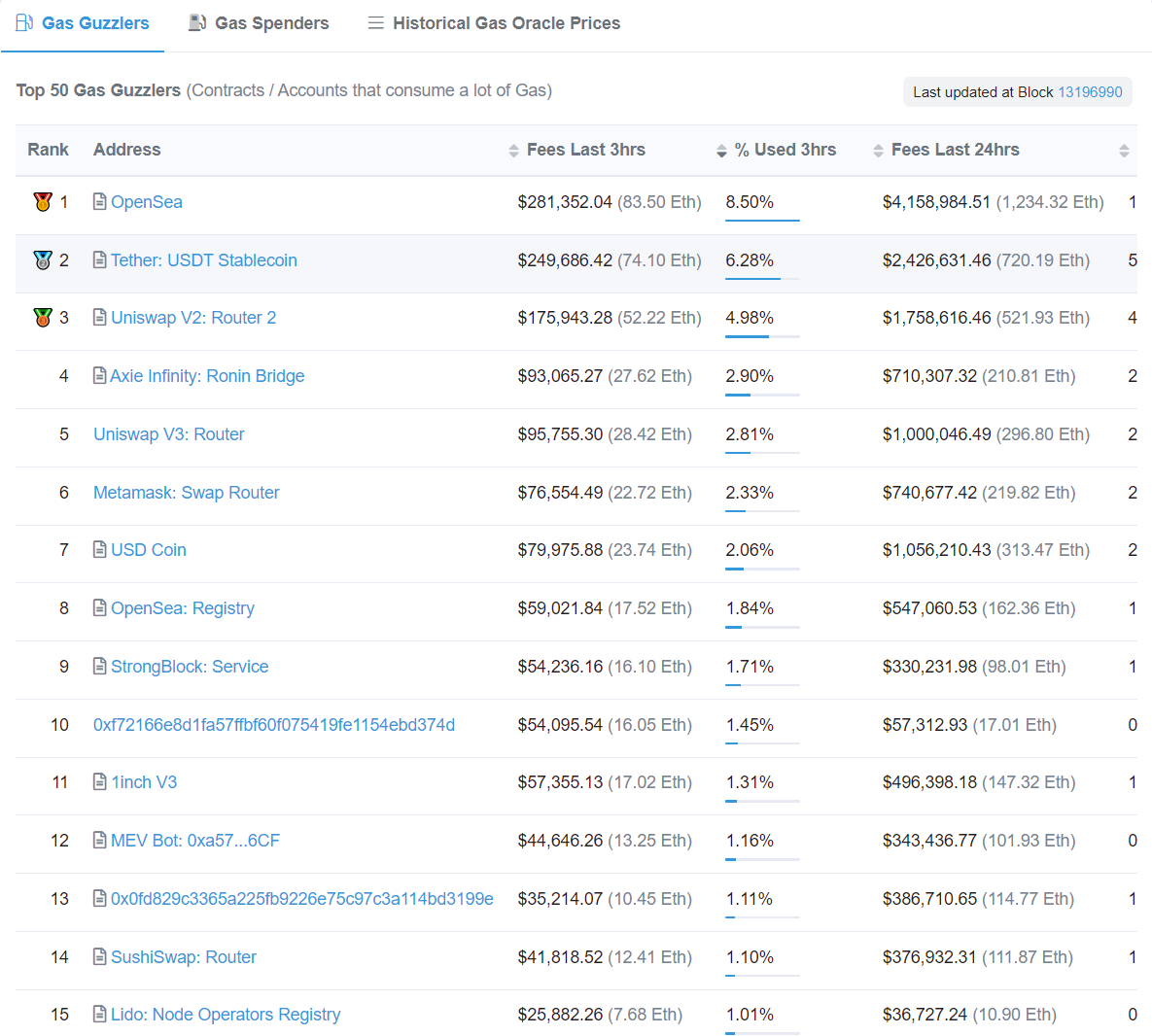Select the 2.90% used value

pyautogui.click(x=750, y=376)
